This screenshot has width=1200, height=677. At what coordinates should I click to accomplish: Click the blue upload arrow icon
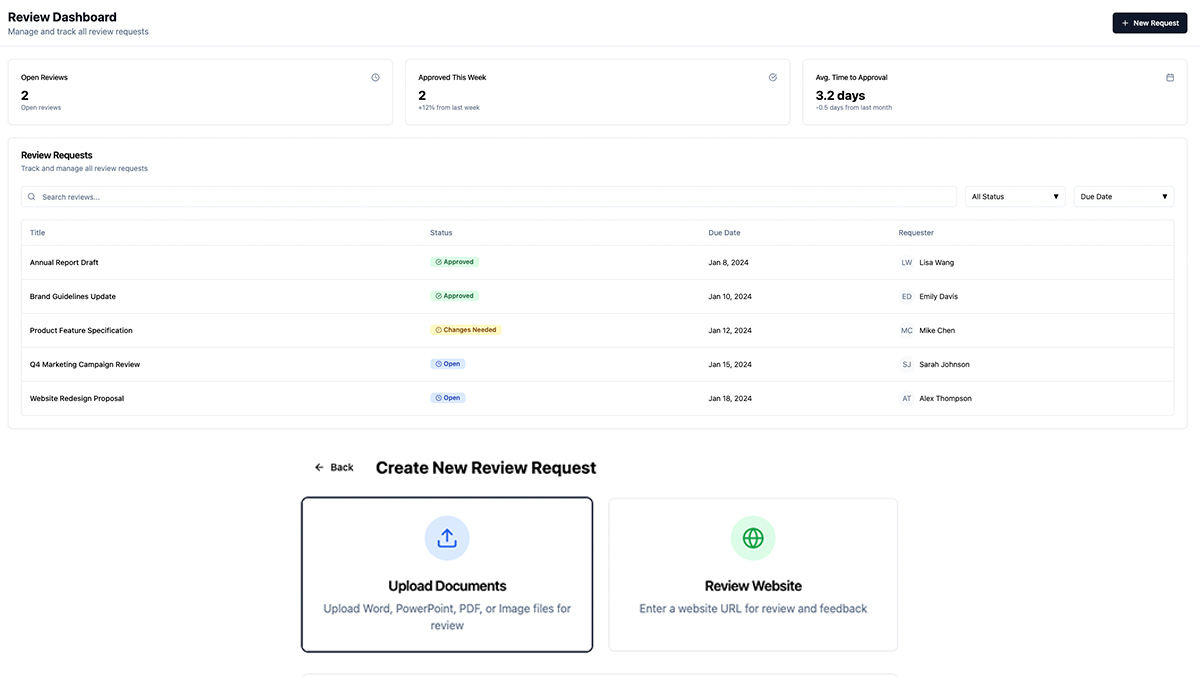(x=447, y=538)
